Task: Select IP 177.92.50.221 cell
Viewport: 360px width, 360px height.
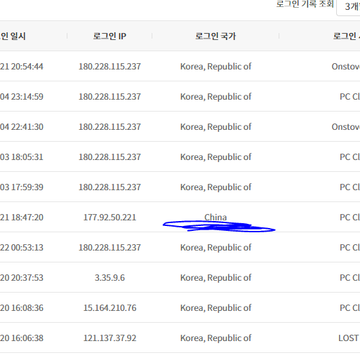Action: coord(110,217)
